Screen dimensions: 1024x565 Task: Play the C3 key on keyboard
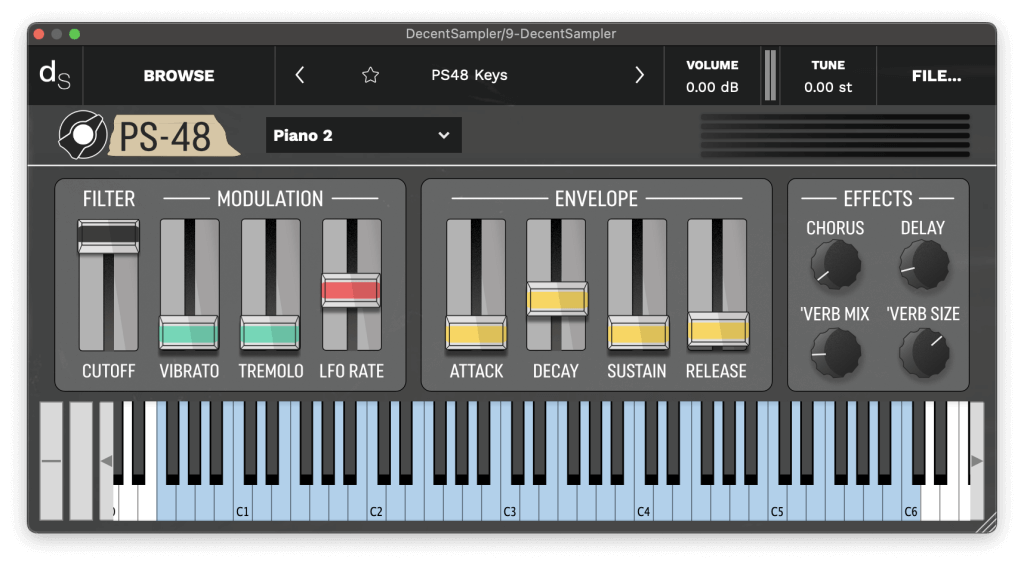[x=510, y=503]
